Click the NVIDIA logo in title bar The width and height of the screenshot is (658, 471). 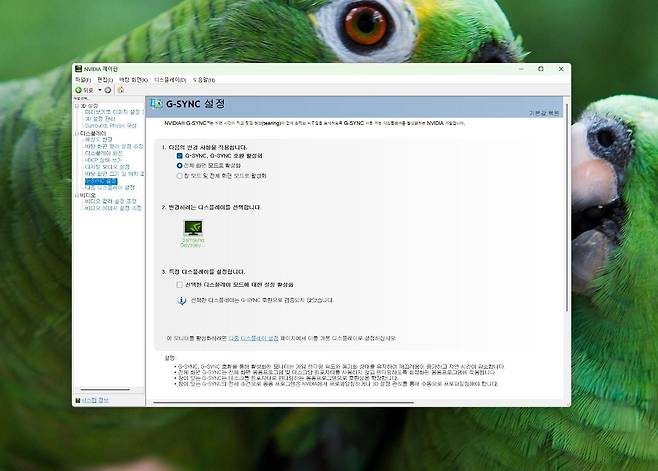tap(78, 69)
